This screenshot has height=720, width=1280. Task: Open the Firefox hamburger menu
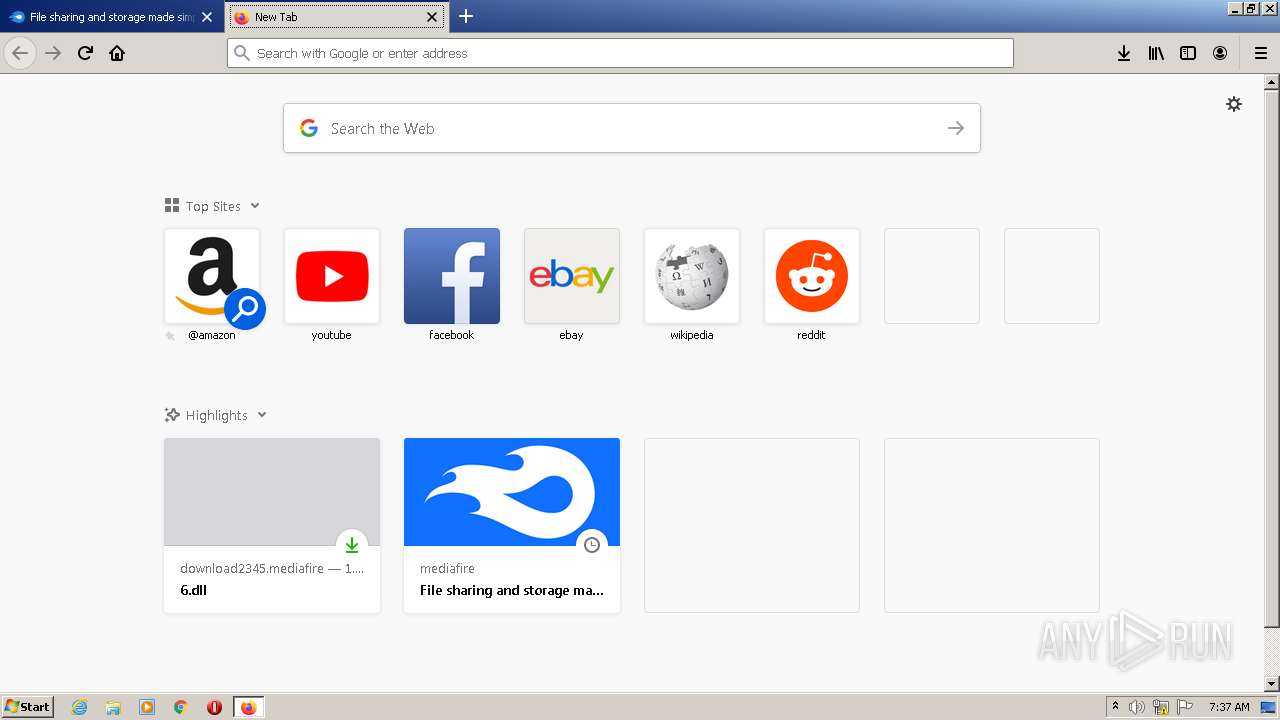pos(1261,53)
